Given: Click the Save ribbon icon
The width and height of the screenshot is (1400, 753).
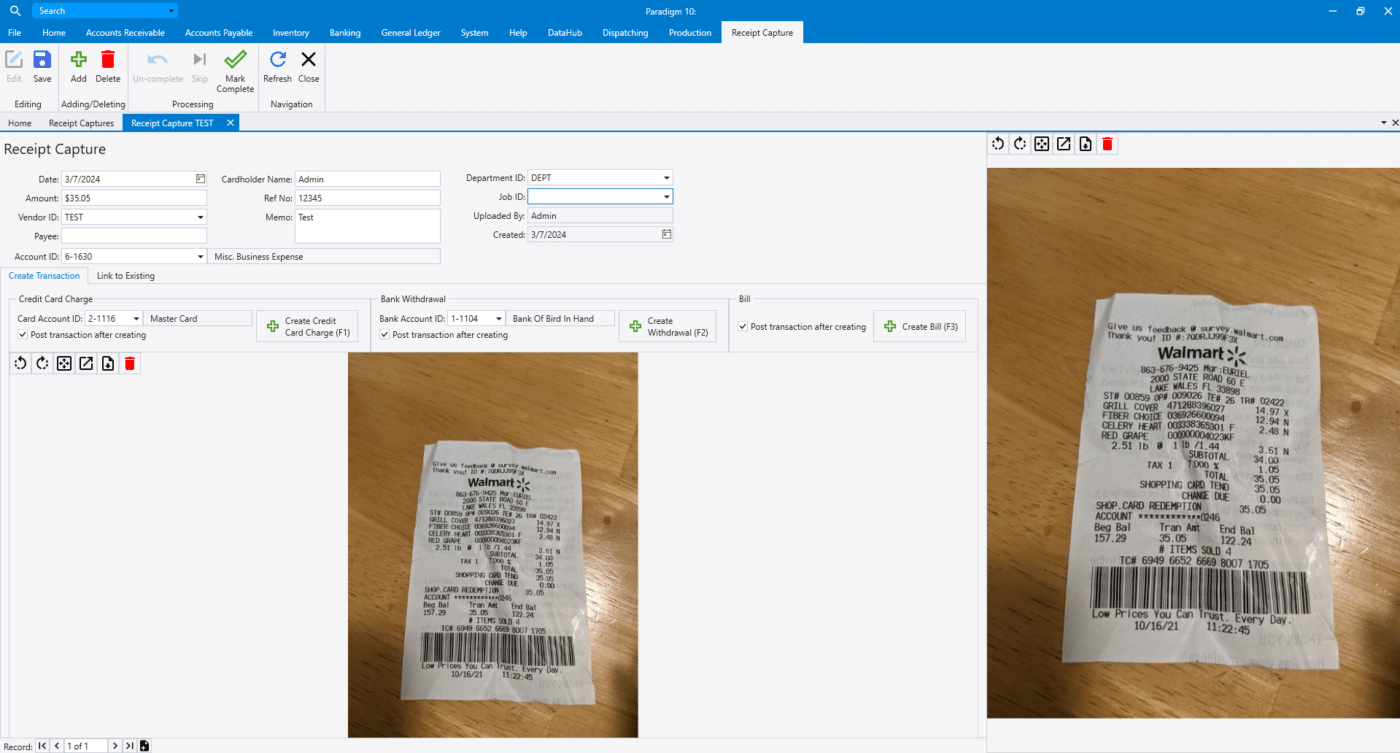Looking at the screenshot, I should point(42,60).
